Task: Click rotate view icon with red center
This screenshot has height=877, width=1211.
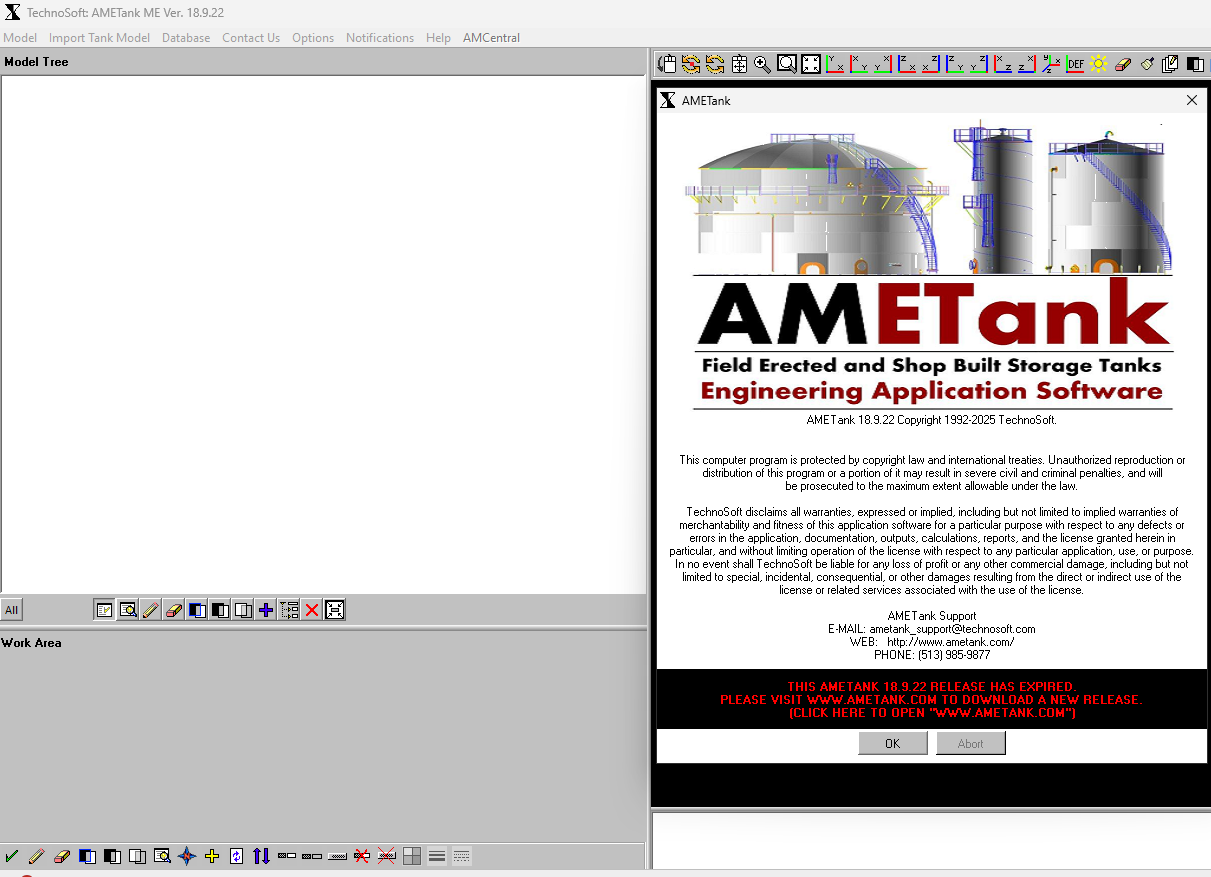Action: pos(691,64)
